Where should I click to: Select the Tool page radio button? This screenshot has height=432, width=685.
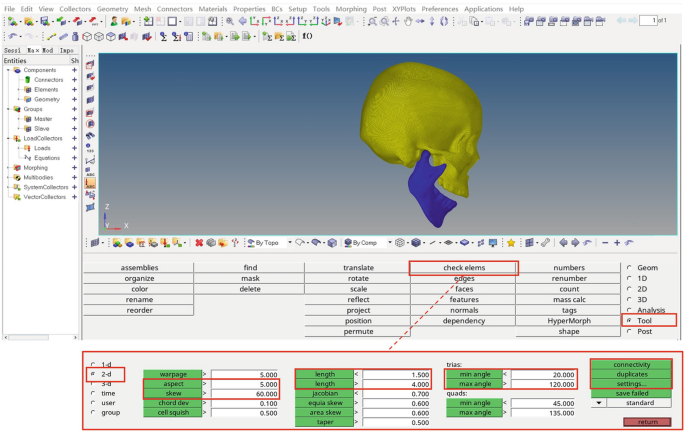[x=628, y=321]
